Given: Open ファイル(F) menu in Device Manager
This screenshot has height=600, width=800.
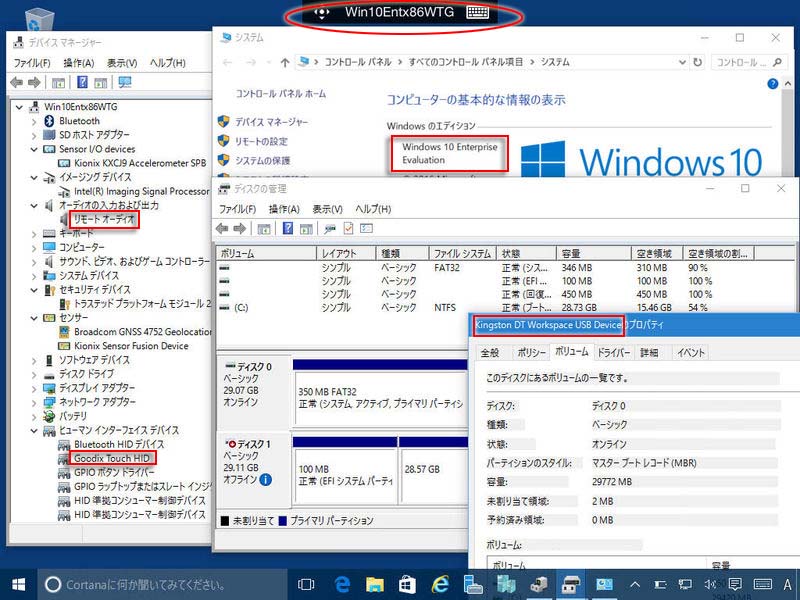Looking at the screenshot, I should (32, 63).
